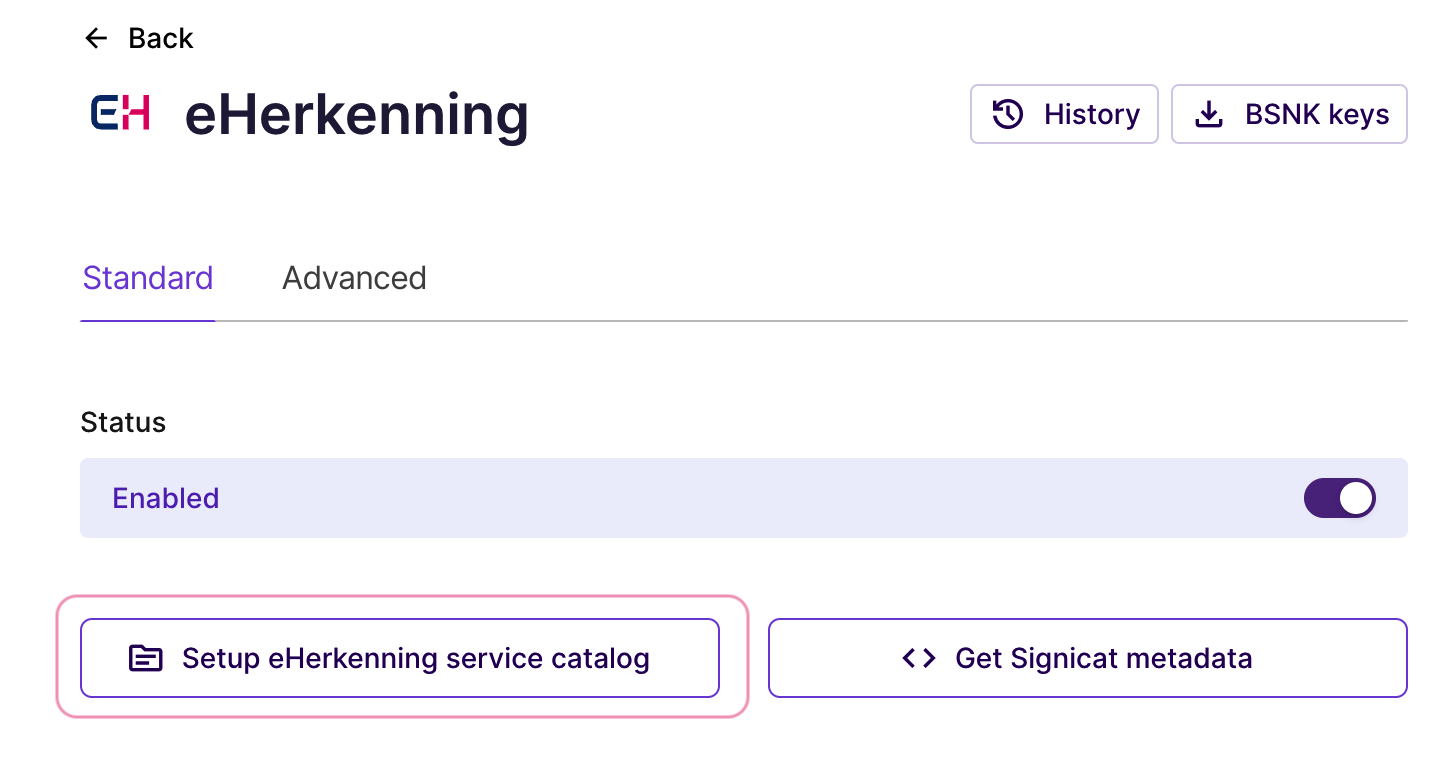The width and height of the screenshot is (1438, 776).
Task: Click the Enabled text label
Action: pos(165,498)
